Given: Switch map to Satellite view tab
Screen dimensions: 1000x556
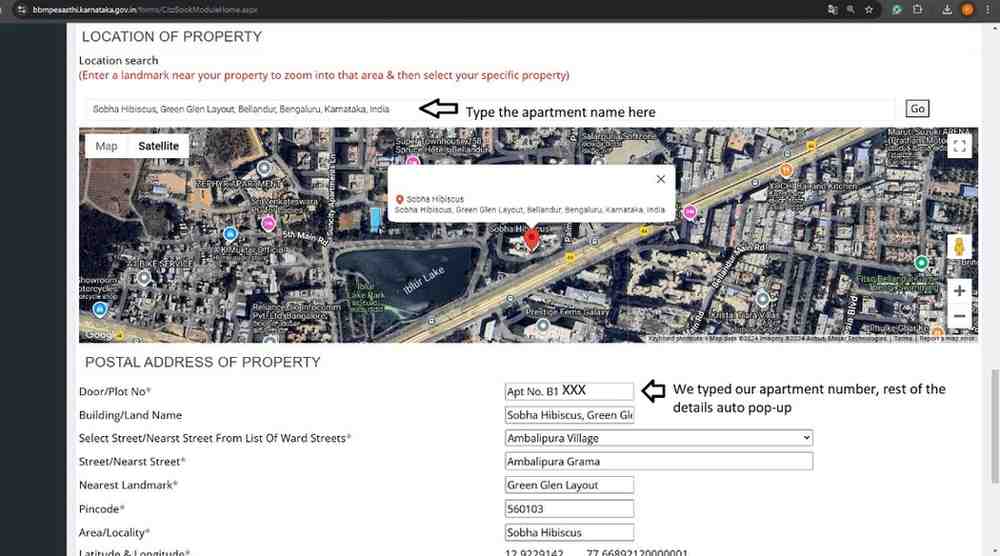Looking at the screenshot, I should click(x=158, y=146).
